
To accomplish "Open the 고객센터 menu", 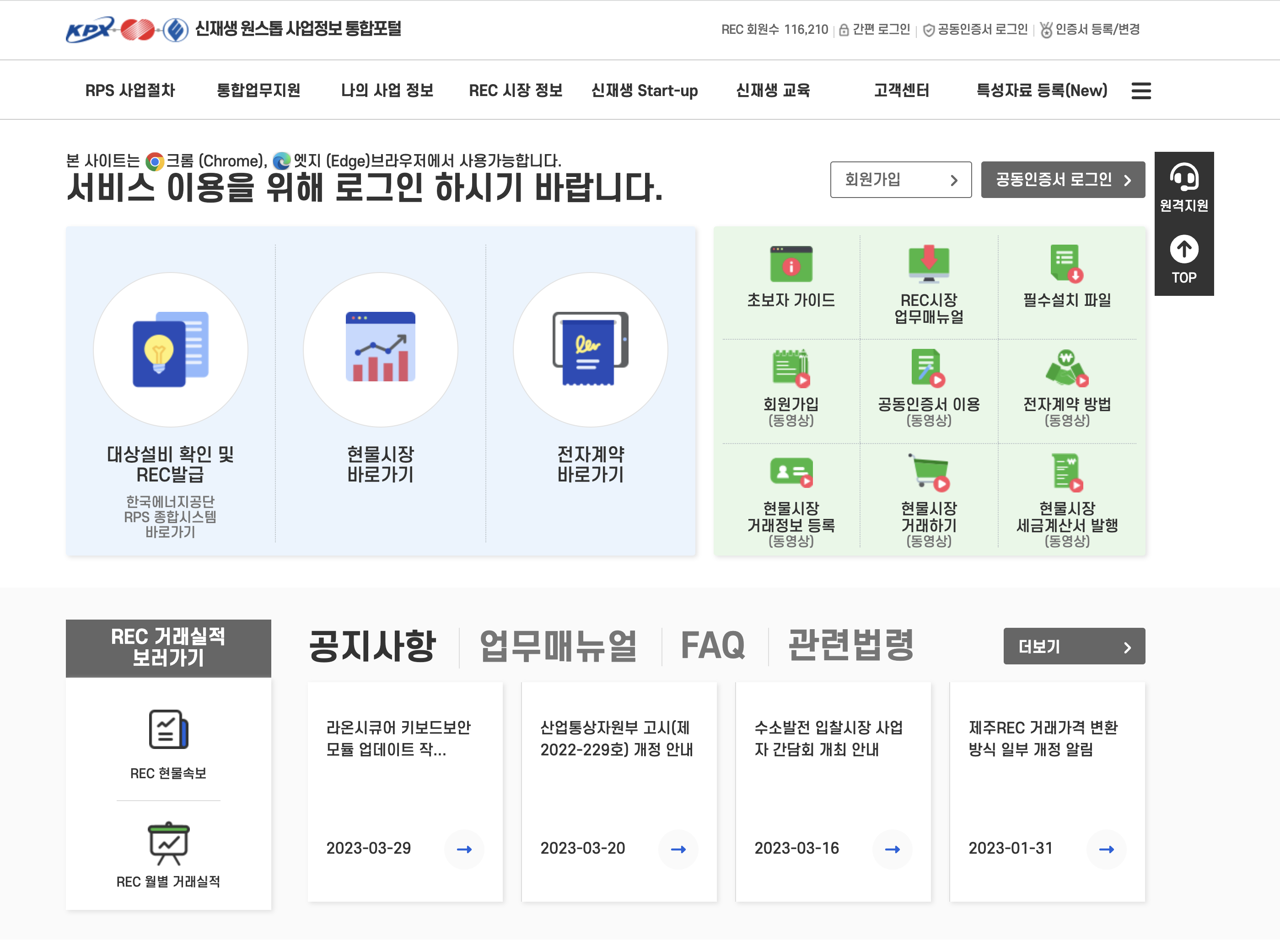I will (x=901, y=91).
